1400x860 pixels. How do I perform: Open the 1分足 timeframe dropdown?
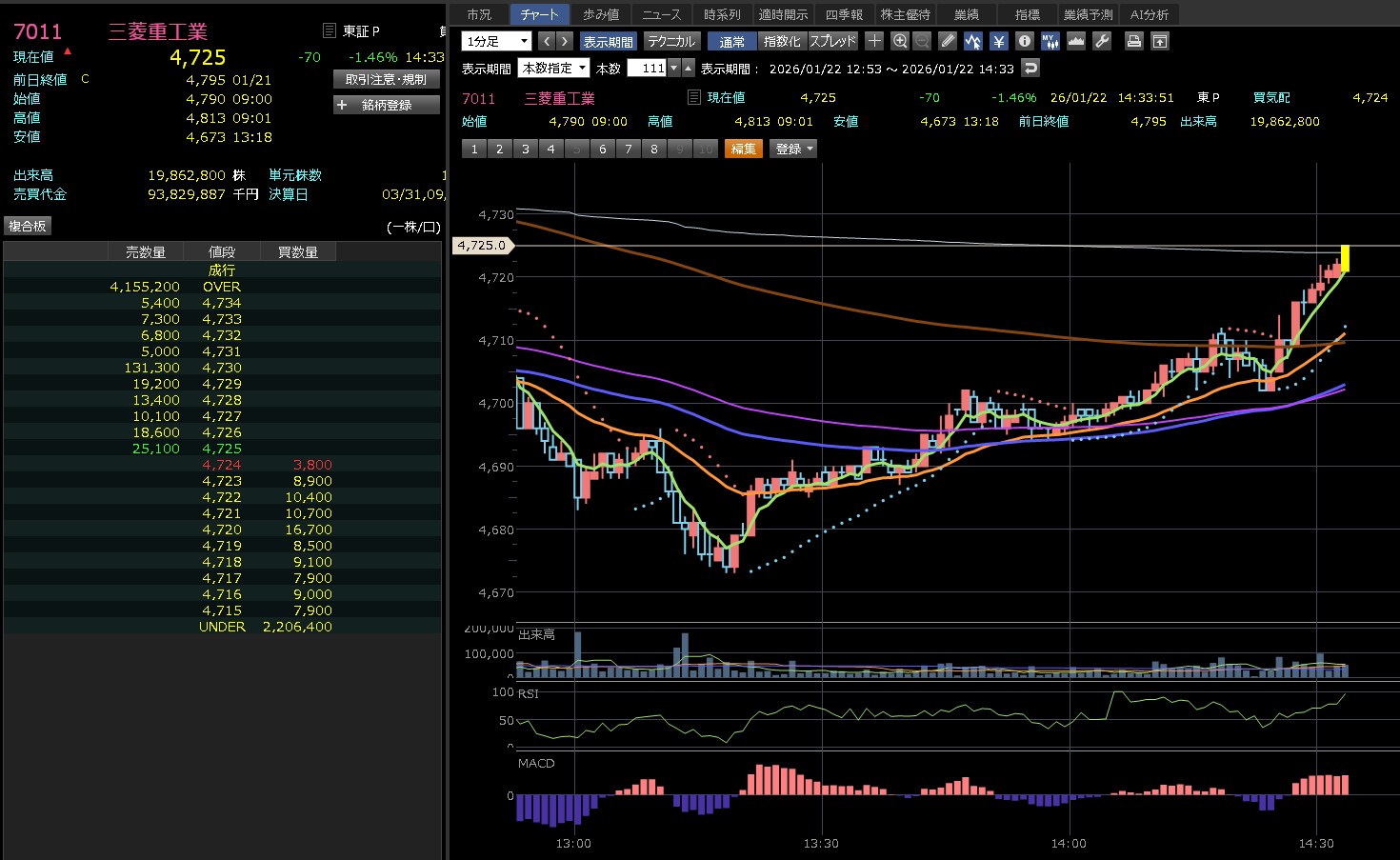pyautogui.click(x=496, y=41)
